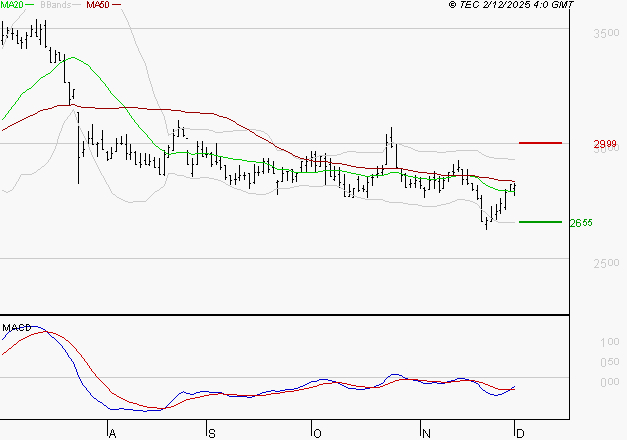Click the O month marker on time axis
Image resolution: width=627 pixels, height=440 pixels.
317,434
